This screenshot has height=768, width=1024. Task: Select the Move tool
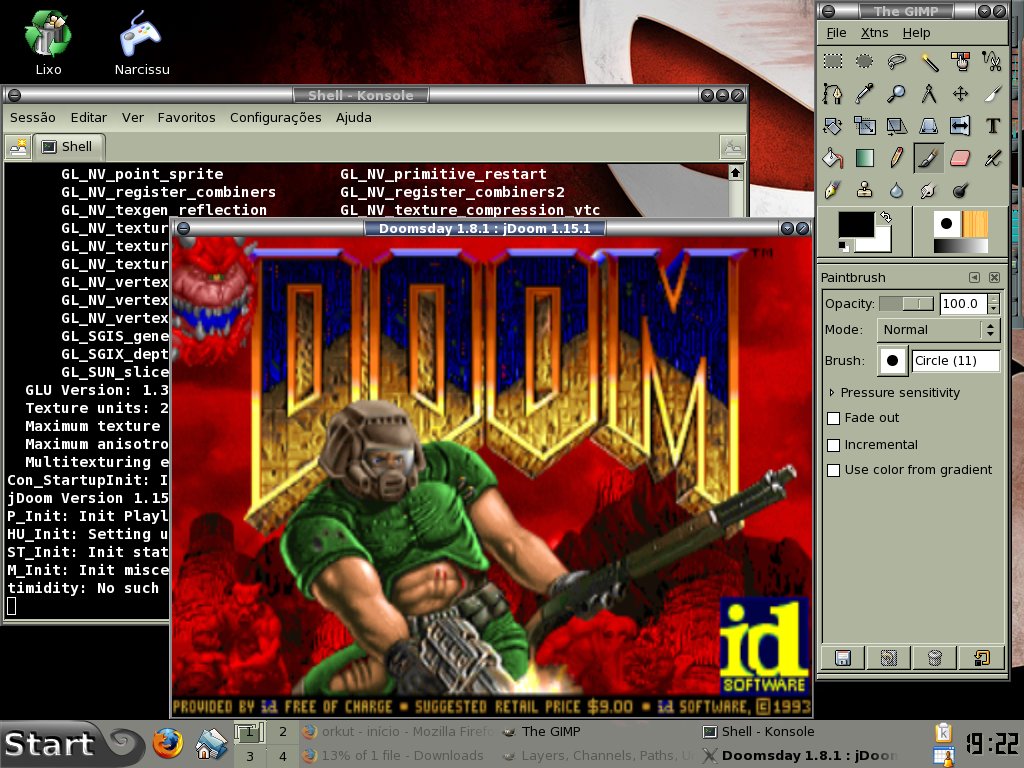960,93
